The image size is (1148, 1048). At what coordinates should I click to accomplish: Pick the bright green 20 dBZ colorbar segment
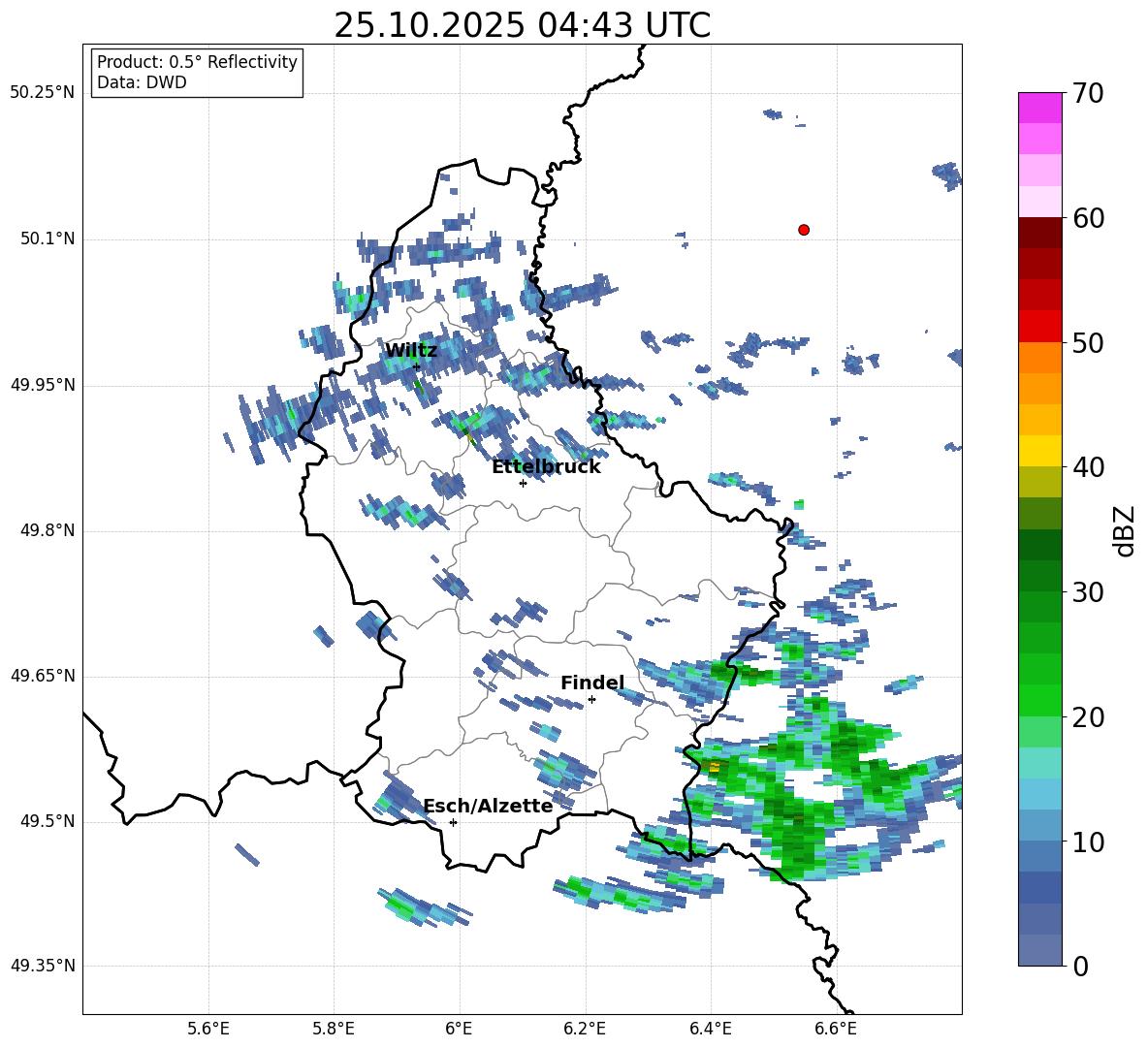pyautogui.click(x=1040, y=700)
